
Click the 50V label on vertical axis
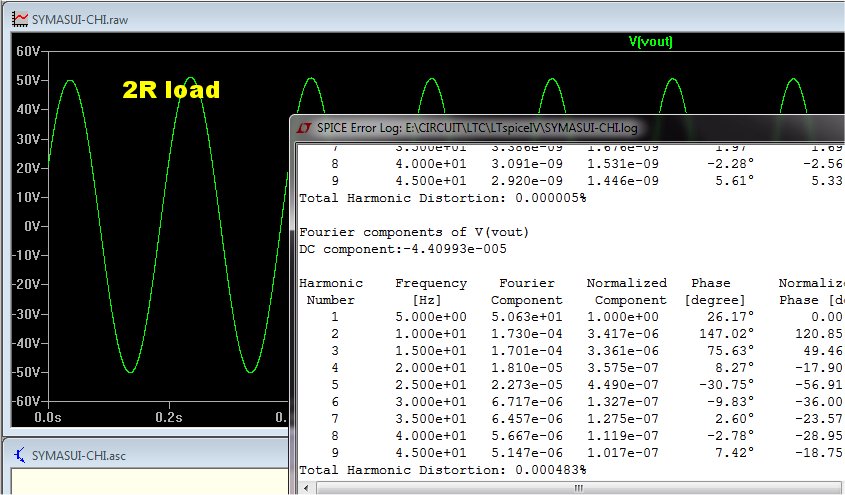[x=29, y=80]
